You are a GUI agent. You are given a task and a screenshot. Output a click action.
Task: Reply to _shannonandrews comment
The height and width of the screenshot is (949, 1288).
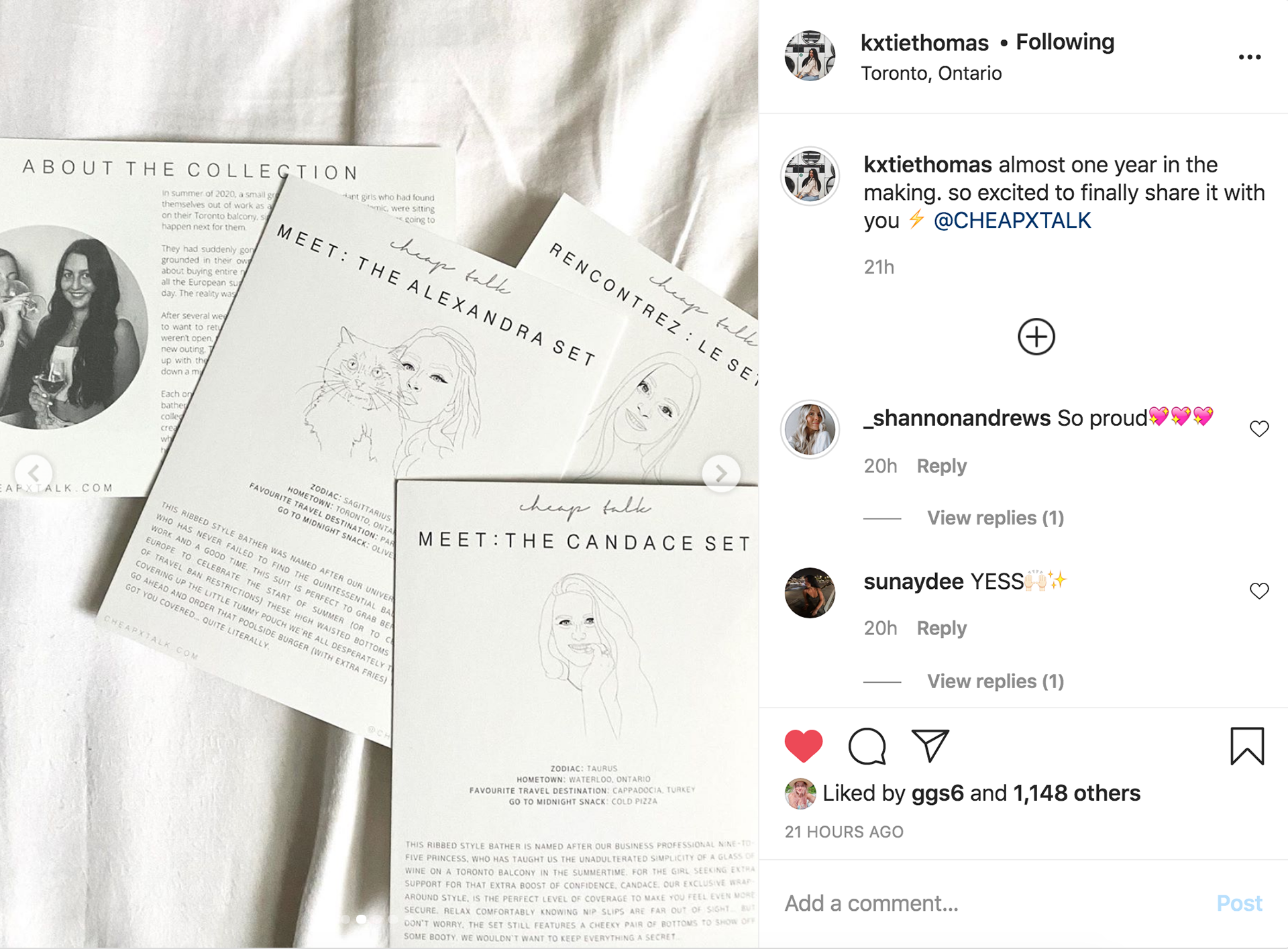[941, 466]
